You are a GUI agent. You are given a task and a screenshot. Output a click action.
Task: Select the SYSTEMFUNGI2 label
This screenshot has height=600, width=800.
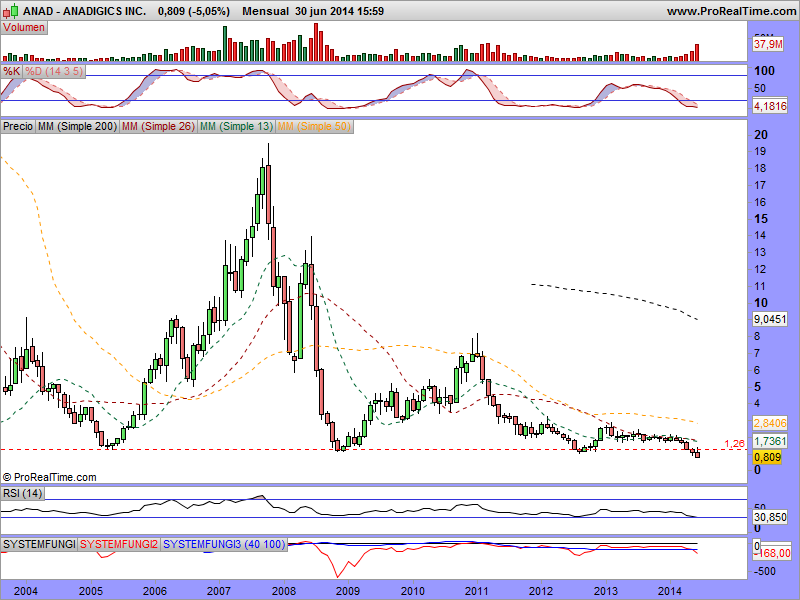(x=119, y=544)
